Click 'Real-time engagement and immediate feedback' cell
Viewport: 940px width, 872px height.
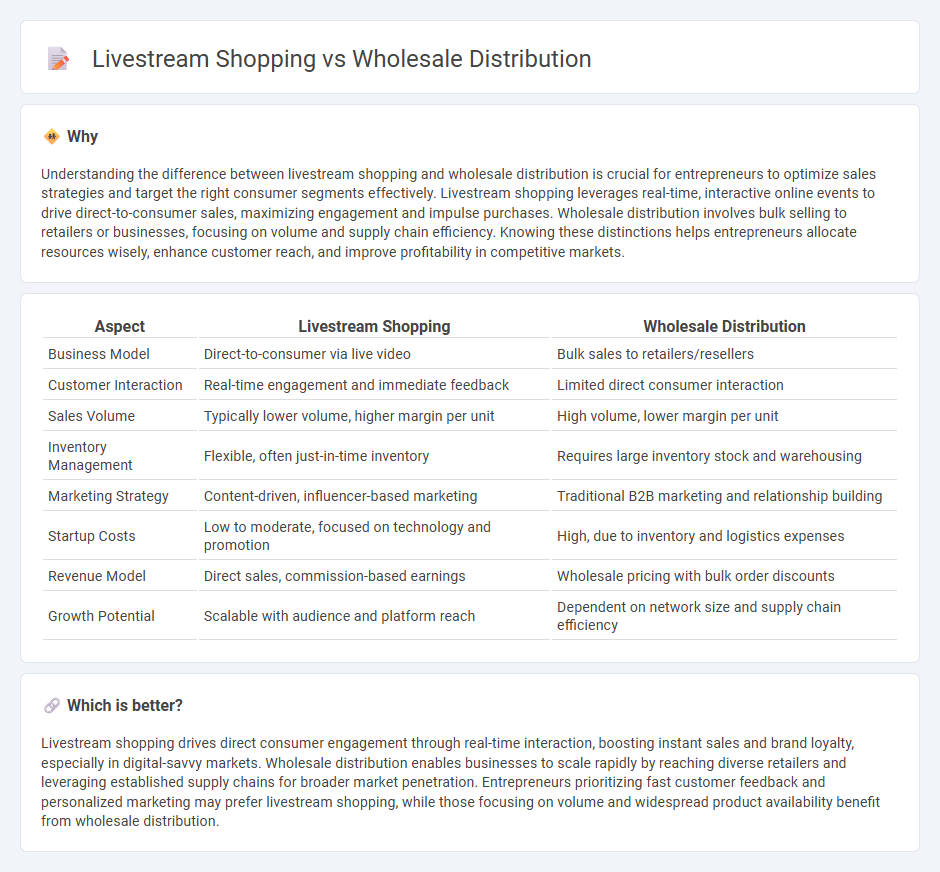pos(356,385)
